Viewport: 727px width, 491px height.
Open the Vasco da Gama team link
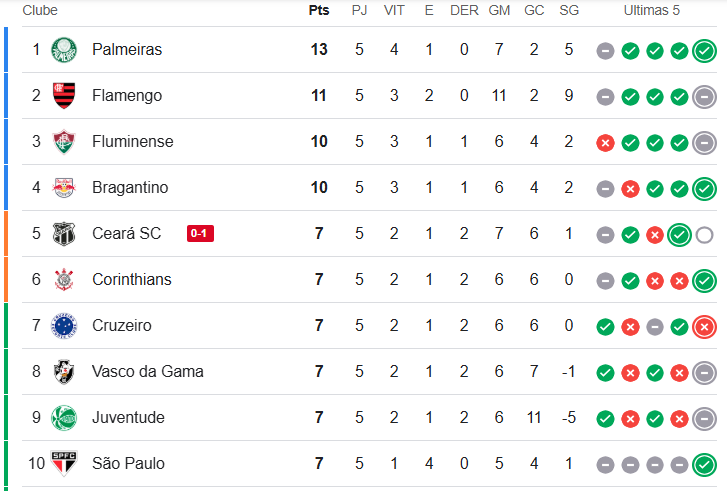(147, 372)
